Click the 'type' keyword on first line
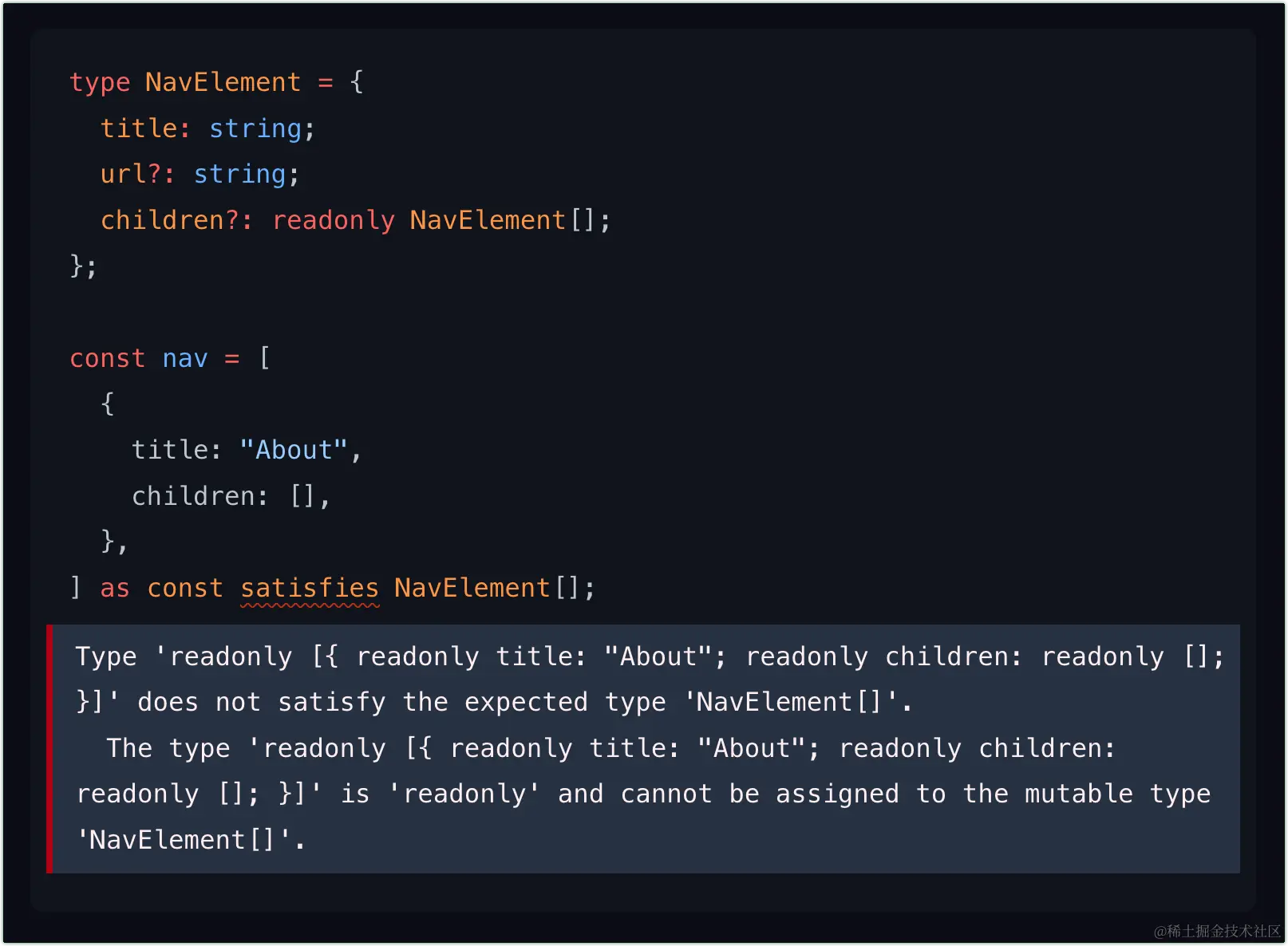The width and height of the screenshot is (1288, 946). [100, 83]
